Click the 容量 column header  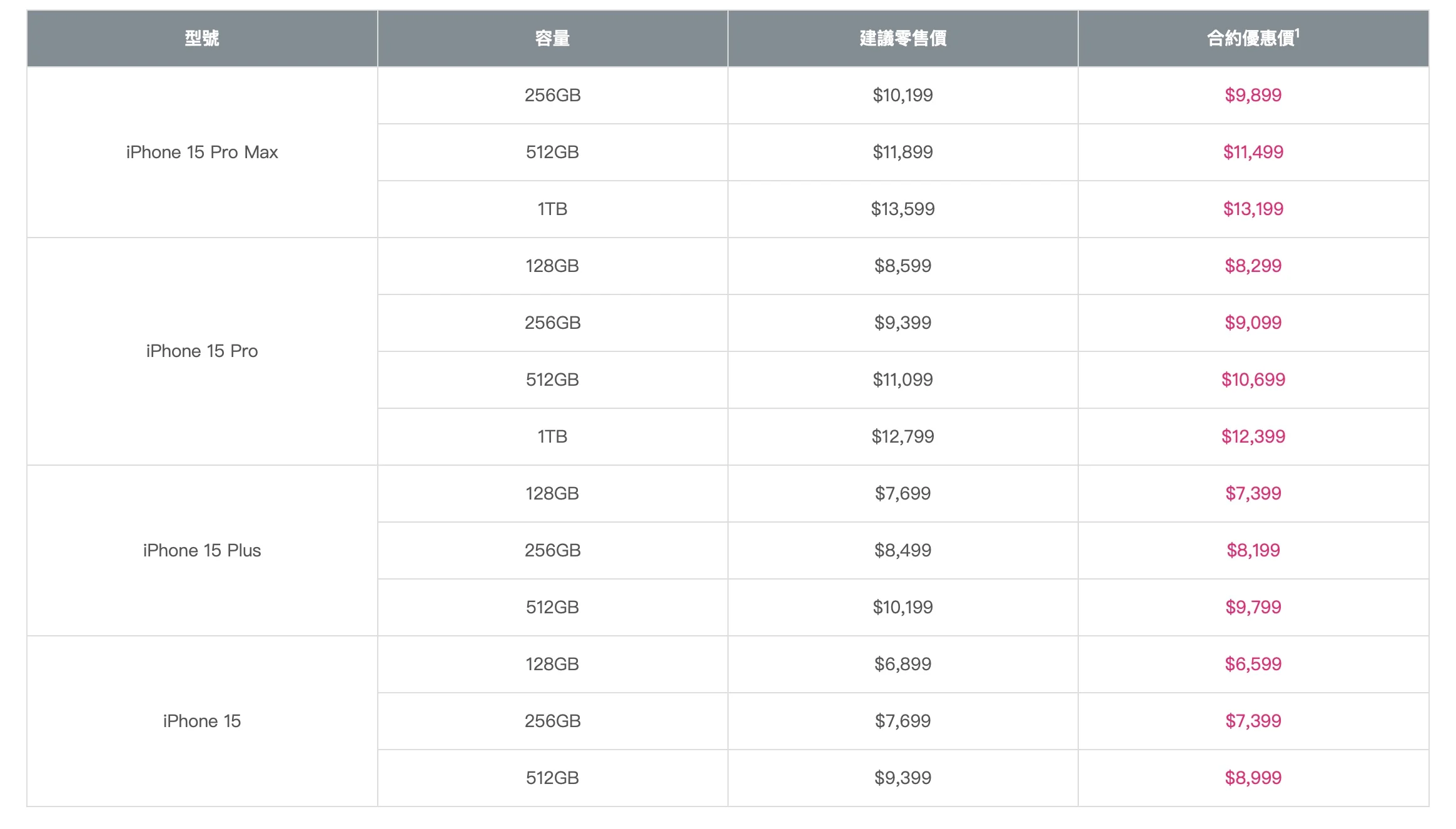(x=552, y=38)
